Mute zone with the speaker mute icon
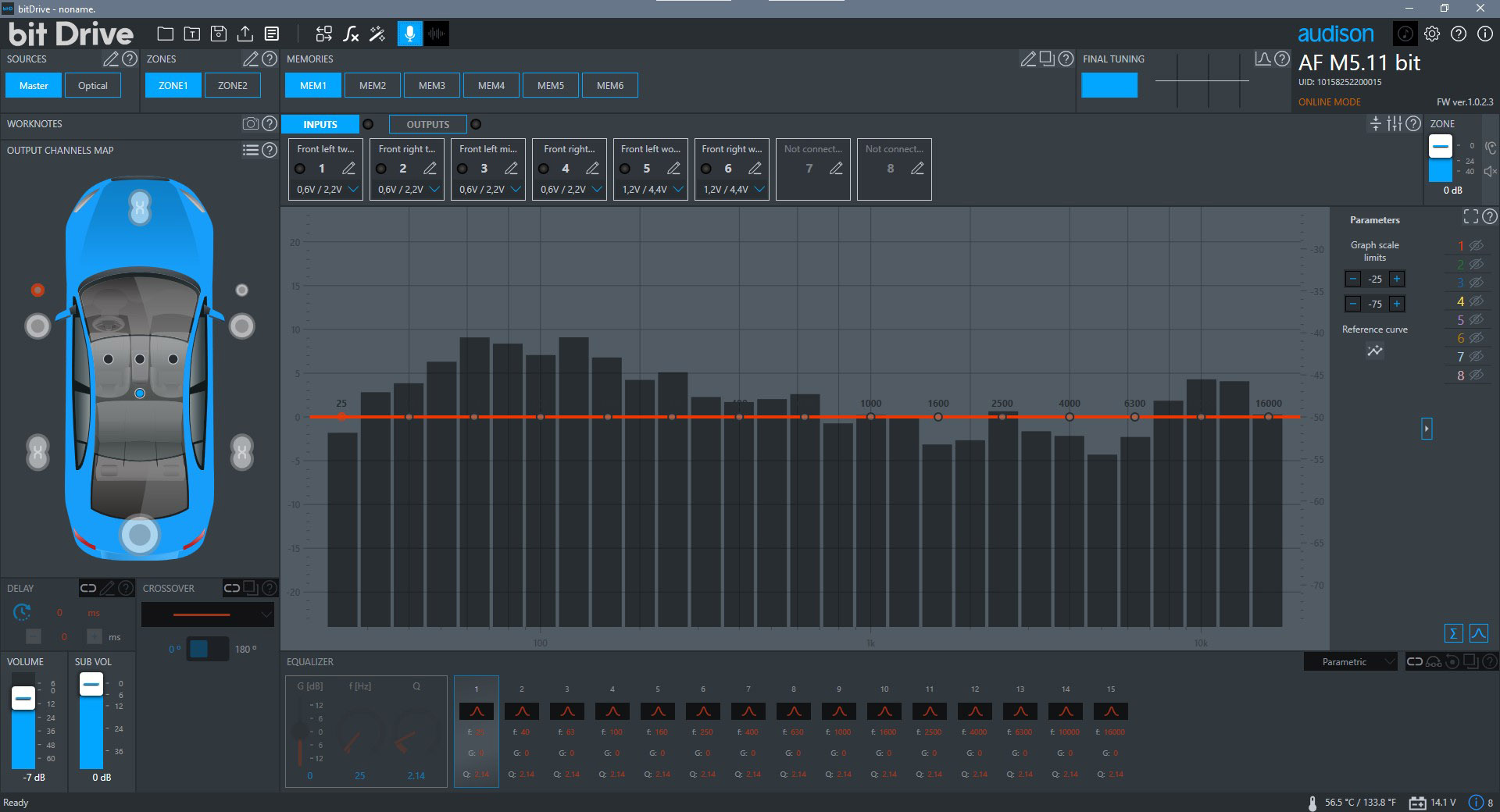This screenshot has height=812, width=1500. click(x=1490, y=171)
